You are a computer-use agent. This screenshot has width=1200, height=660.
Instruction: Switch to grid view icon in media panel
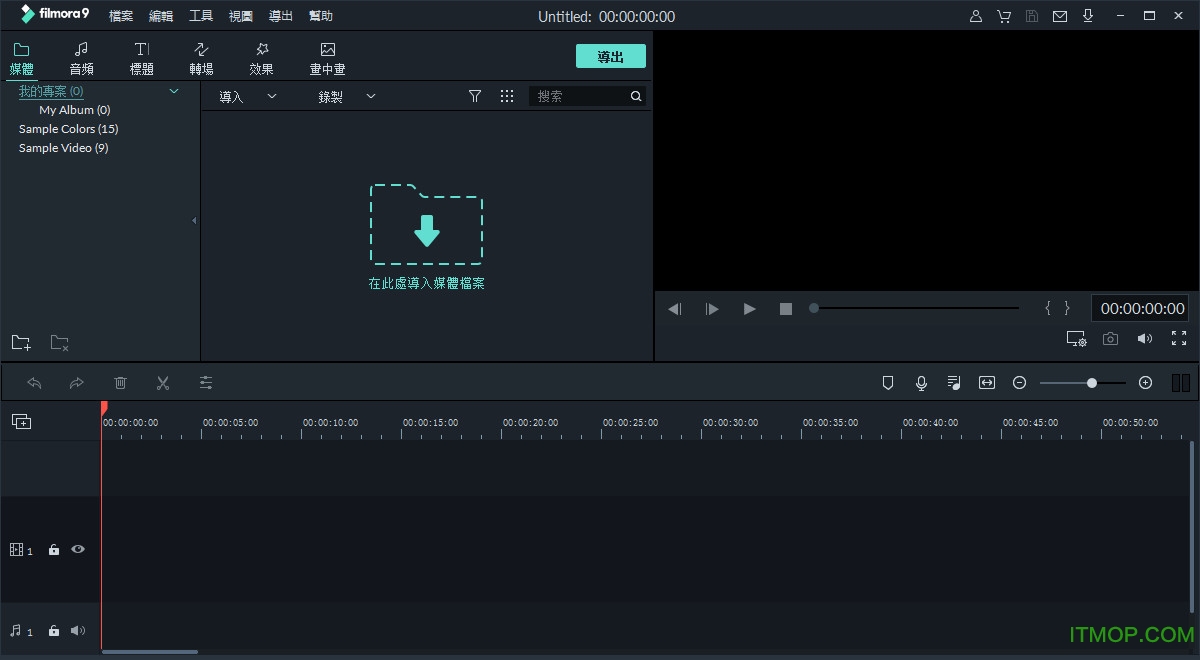(507, 96)
